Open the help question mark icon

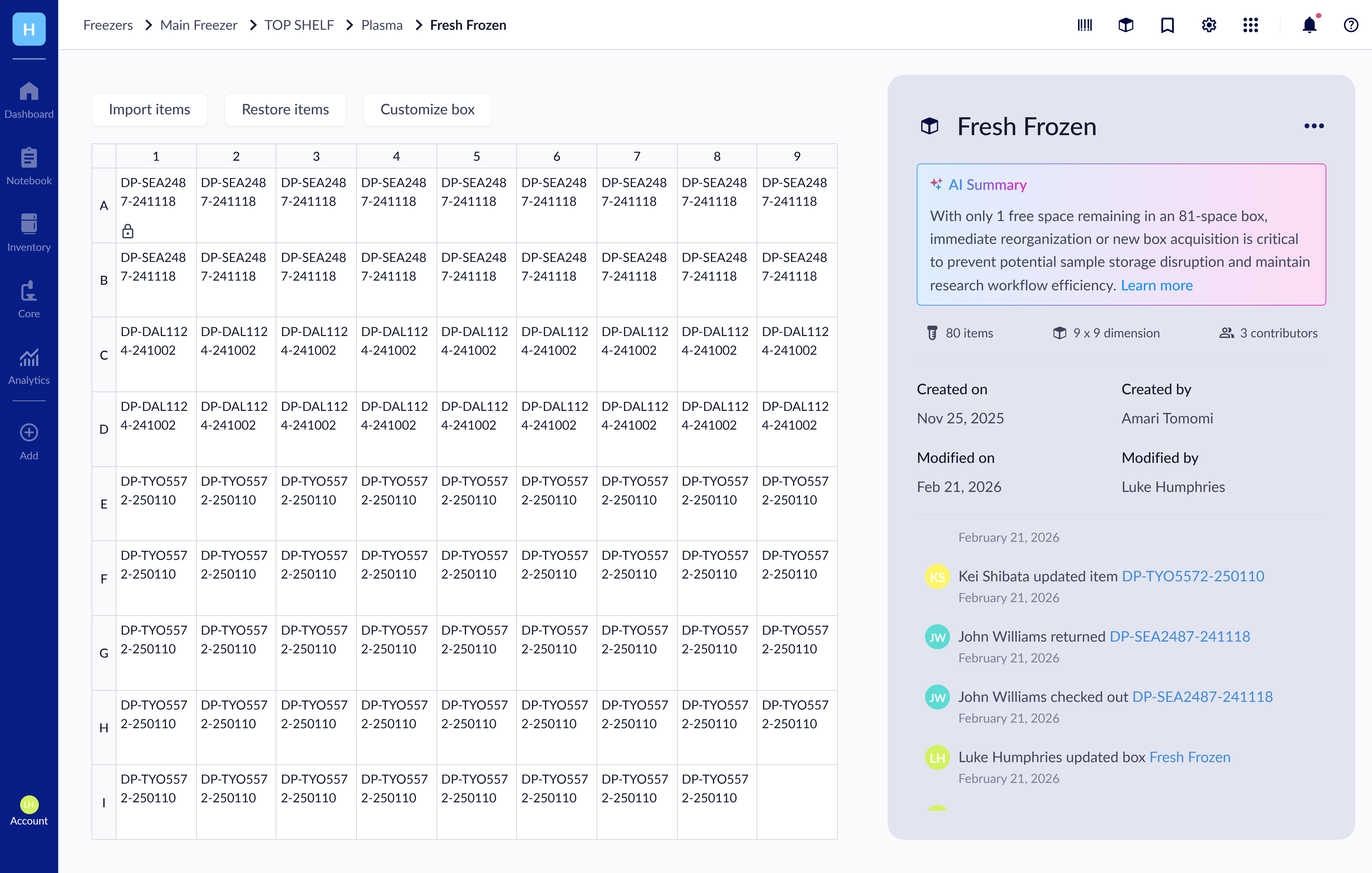click(x=1351, y=25)
